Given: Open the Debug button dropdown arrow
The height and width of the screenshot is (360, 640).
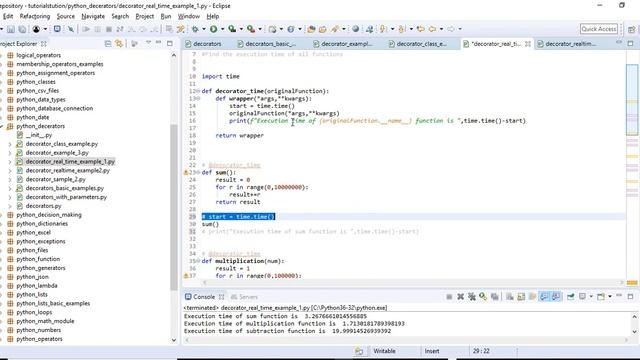Looking at the screenshot, I should 204,29.
